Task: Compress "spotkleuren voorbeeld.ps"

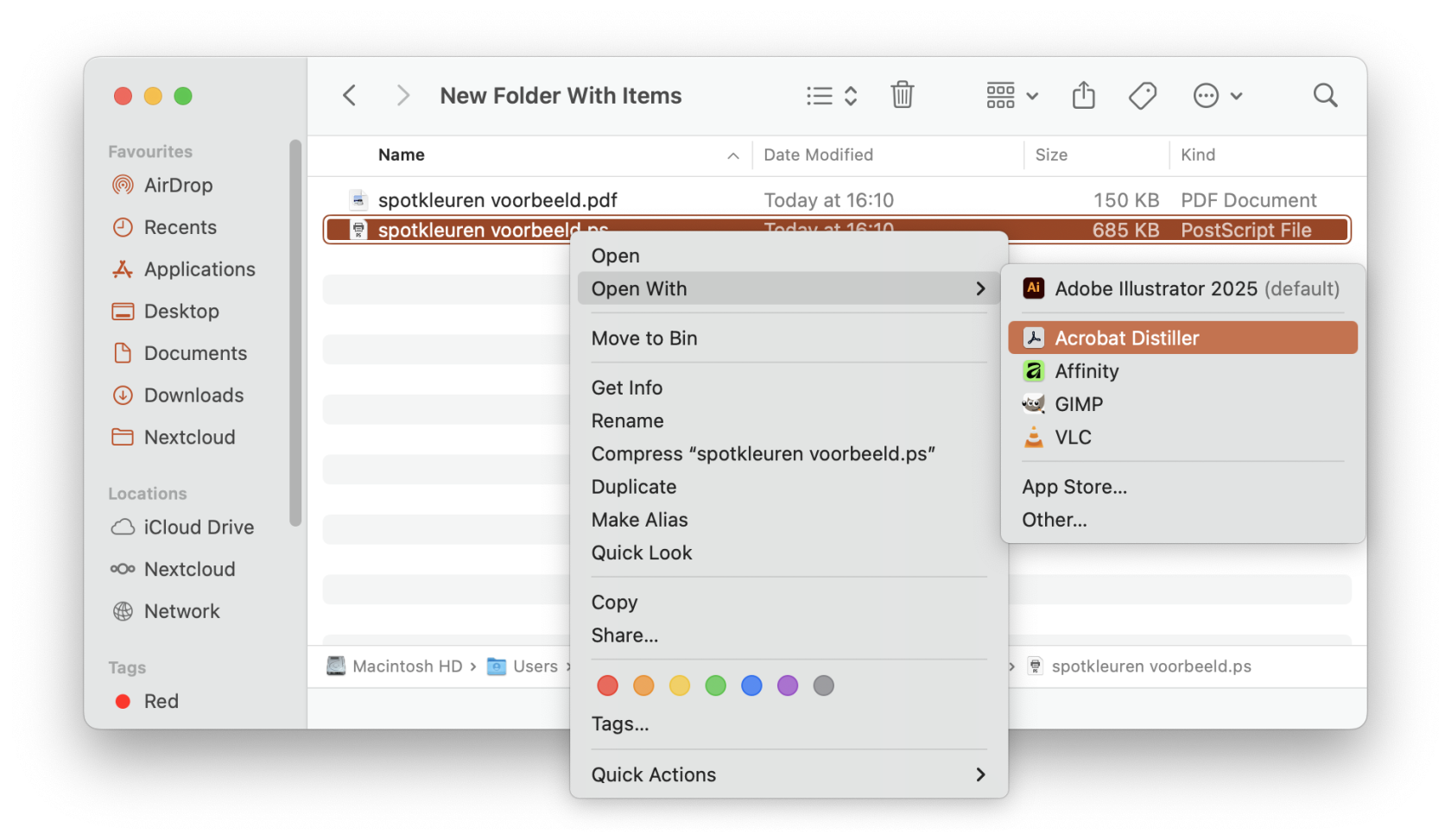Action: point(764,453)
